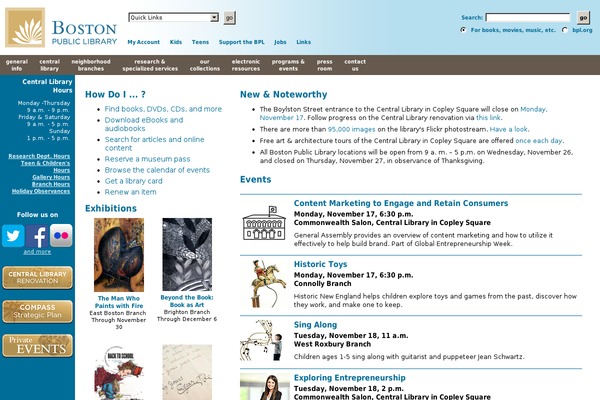Open the Links page in header
600x400 pixels.
[x=303, y=42]
